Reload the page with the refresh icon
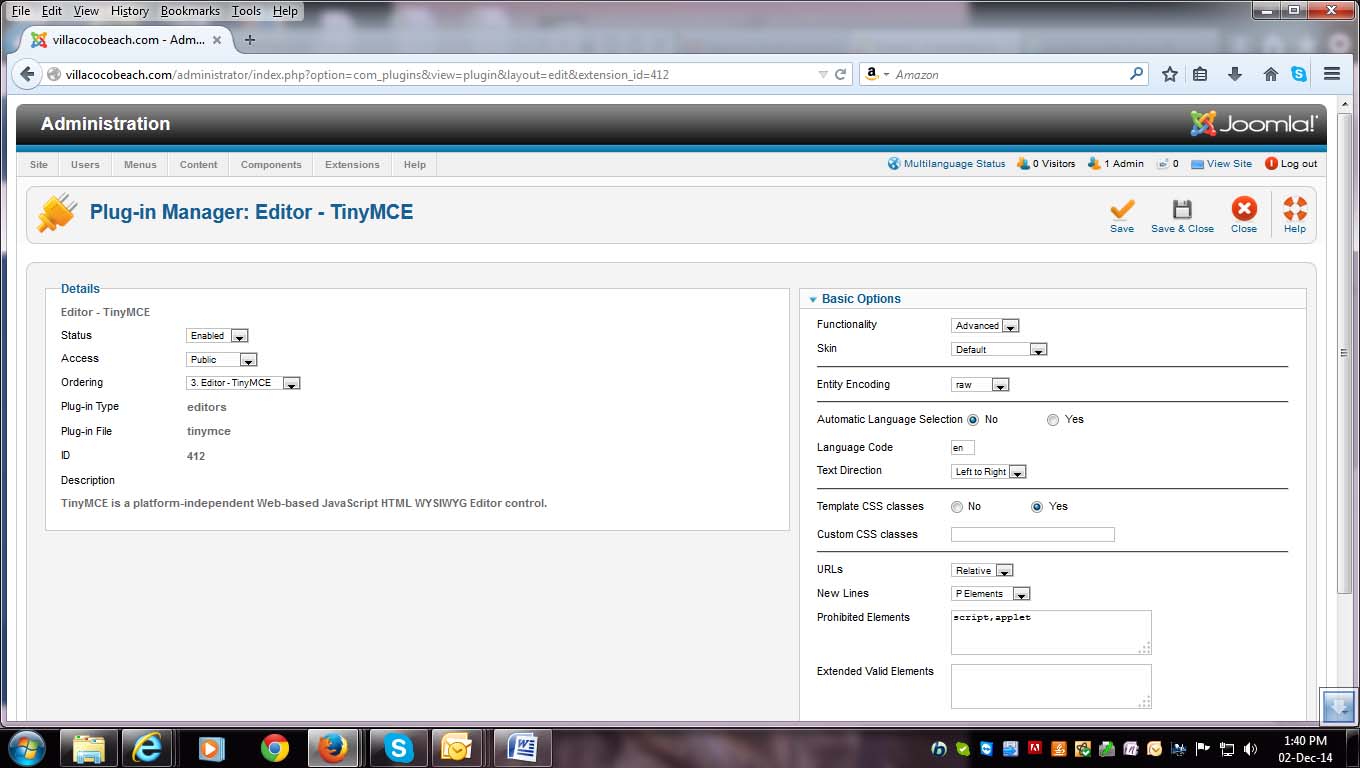The image size is (1360, 768). point(841,74)
